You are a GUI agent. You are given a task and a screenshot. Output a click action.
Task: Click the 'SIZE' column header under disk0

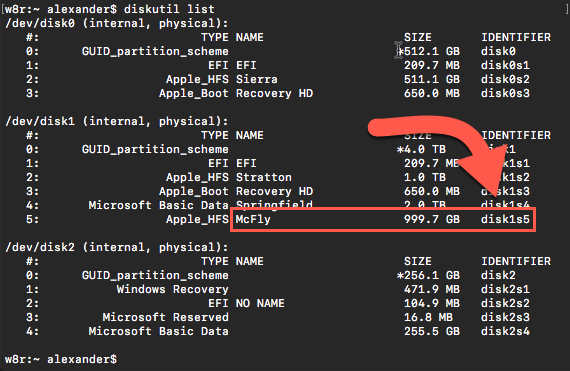coord(418,37)
